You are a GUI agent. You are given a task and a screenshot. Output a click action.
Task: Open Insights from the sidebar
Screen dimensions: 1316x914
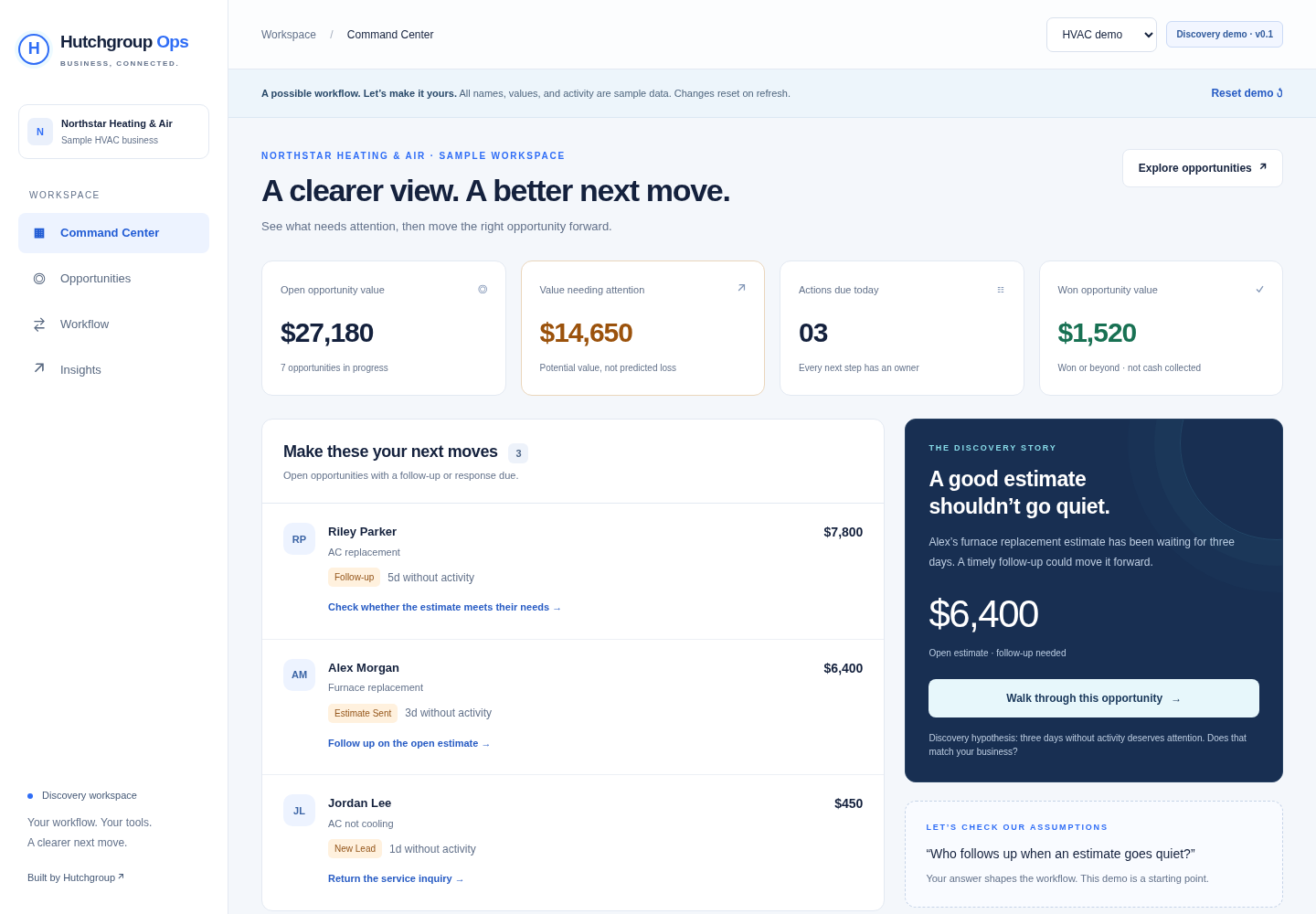click(113, 369)
